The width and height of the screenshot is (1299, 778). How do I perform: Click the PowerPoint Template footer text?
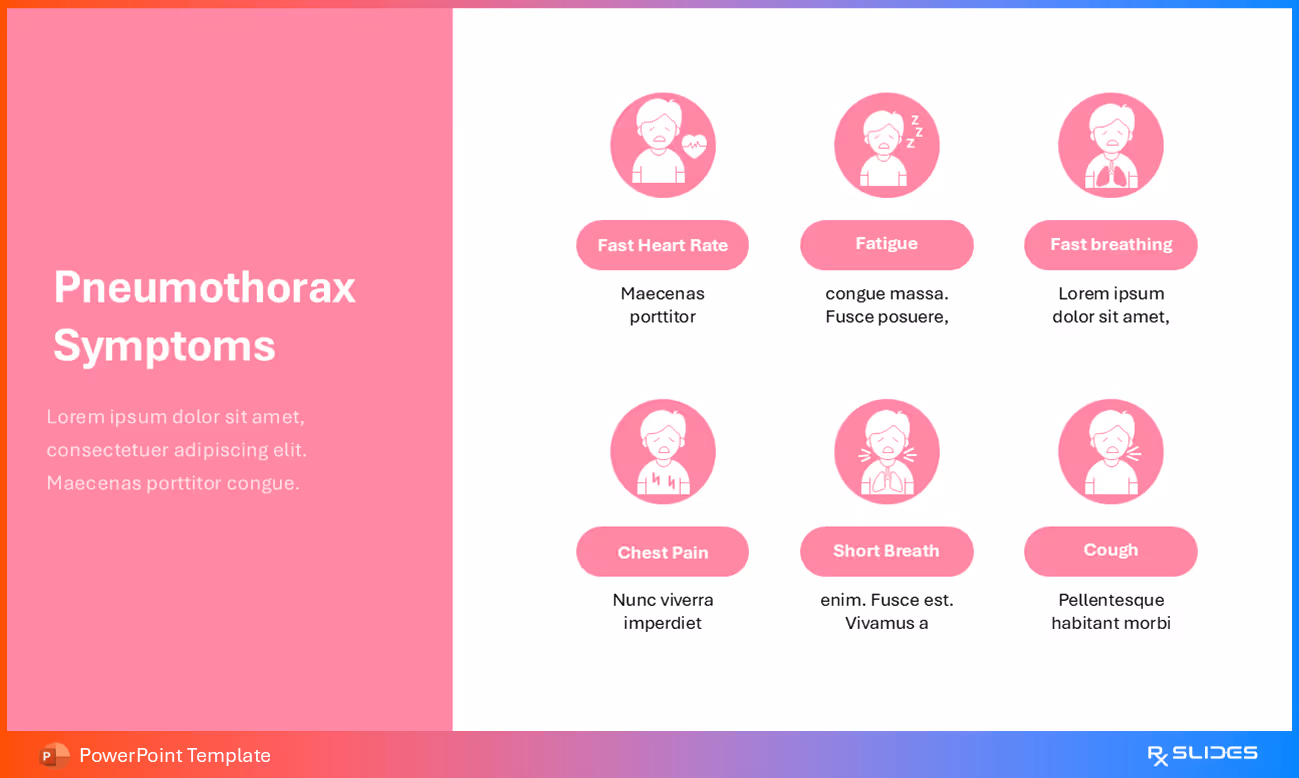pyautogui.click(x=174, y=755)
